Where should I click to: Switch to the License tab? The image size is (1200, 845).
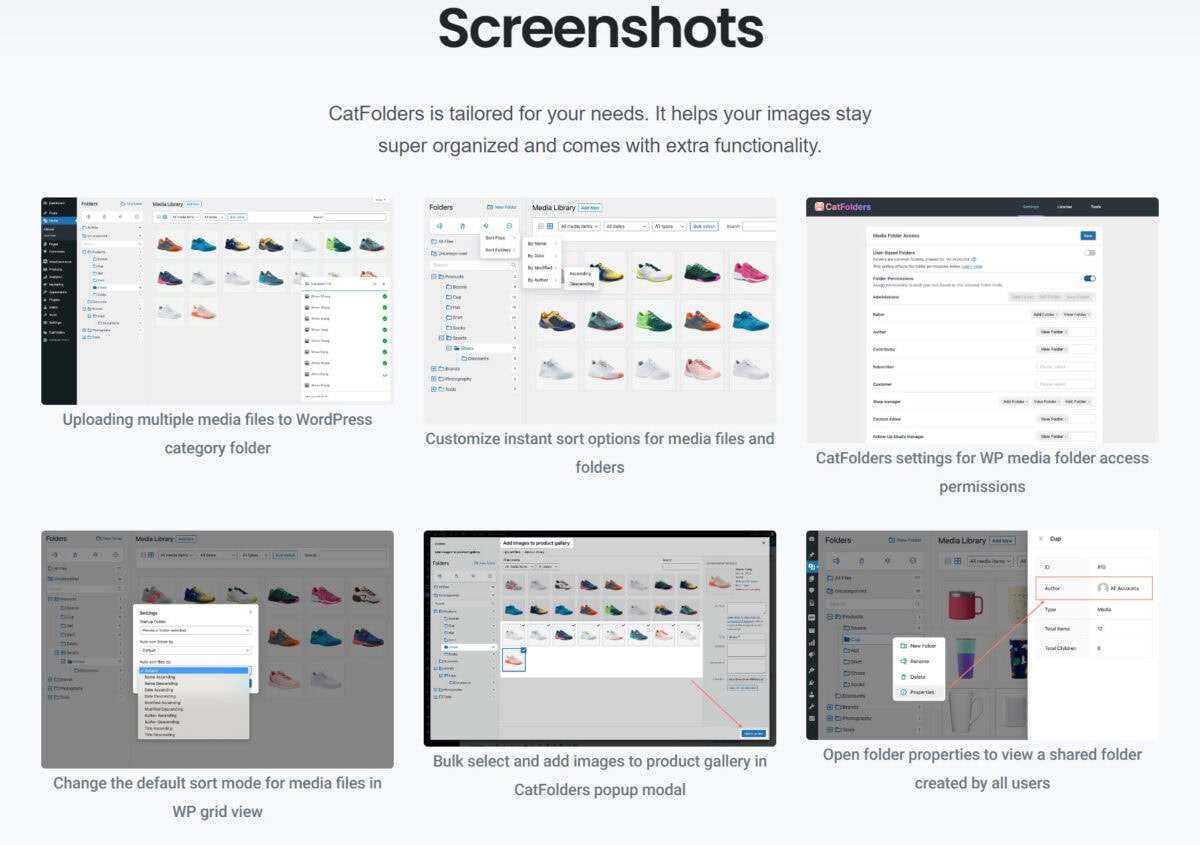tap(1066, 207)
